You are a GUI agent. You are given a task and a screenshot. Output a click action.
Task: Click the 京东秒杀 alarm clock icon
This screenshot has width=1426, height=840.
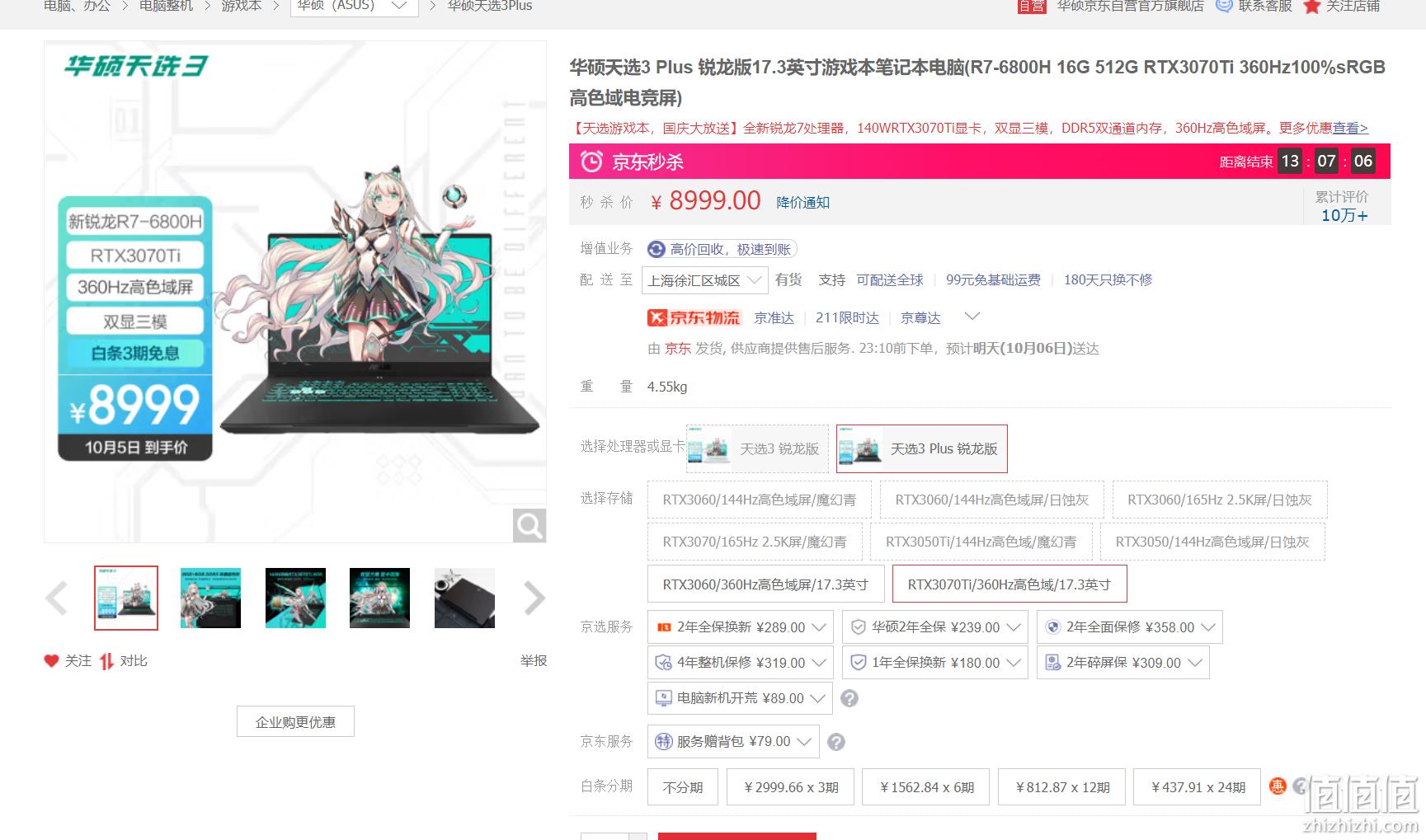click(591, 162)
